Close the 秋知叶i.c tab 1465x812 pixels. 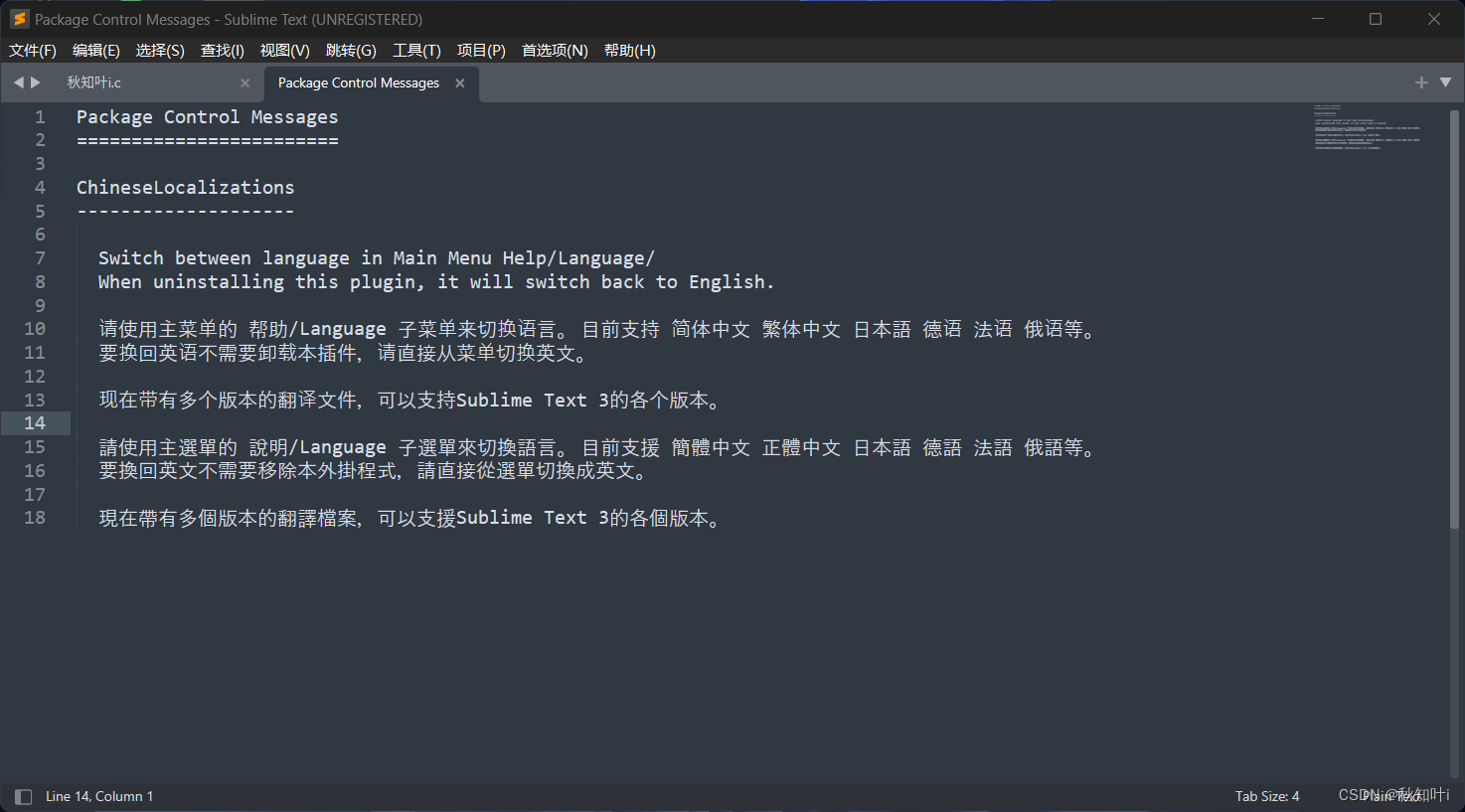pos(244,83)
